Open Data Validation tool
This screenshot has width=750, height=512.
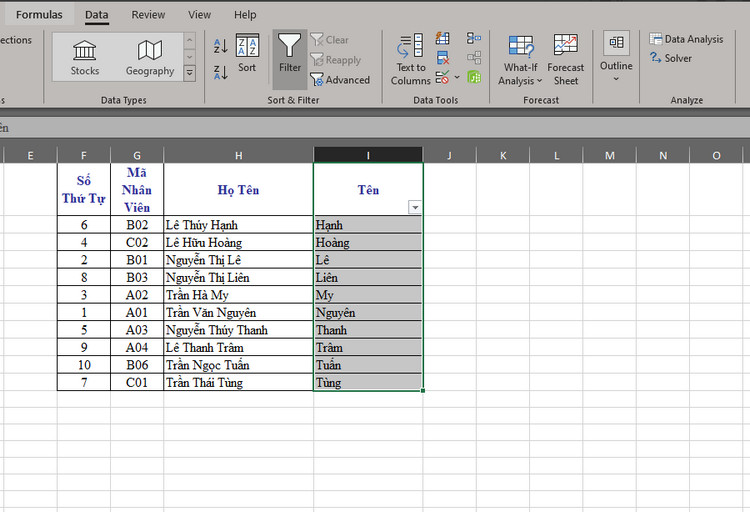(x=442, y=78)
